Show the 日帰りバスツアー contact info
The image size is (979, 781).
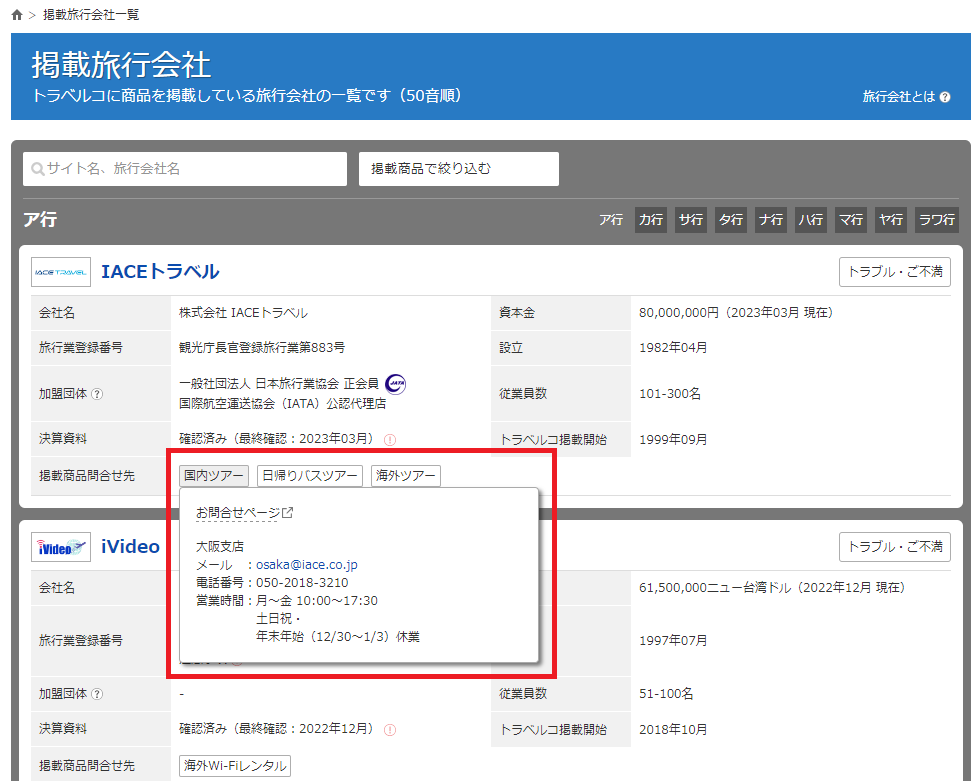point(310,476)
